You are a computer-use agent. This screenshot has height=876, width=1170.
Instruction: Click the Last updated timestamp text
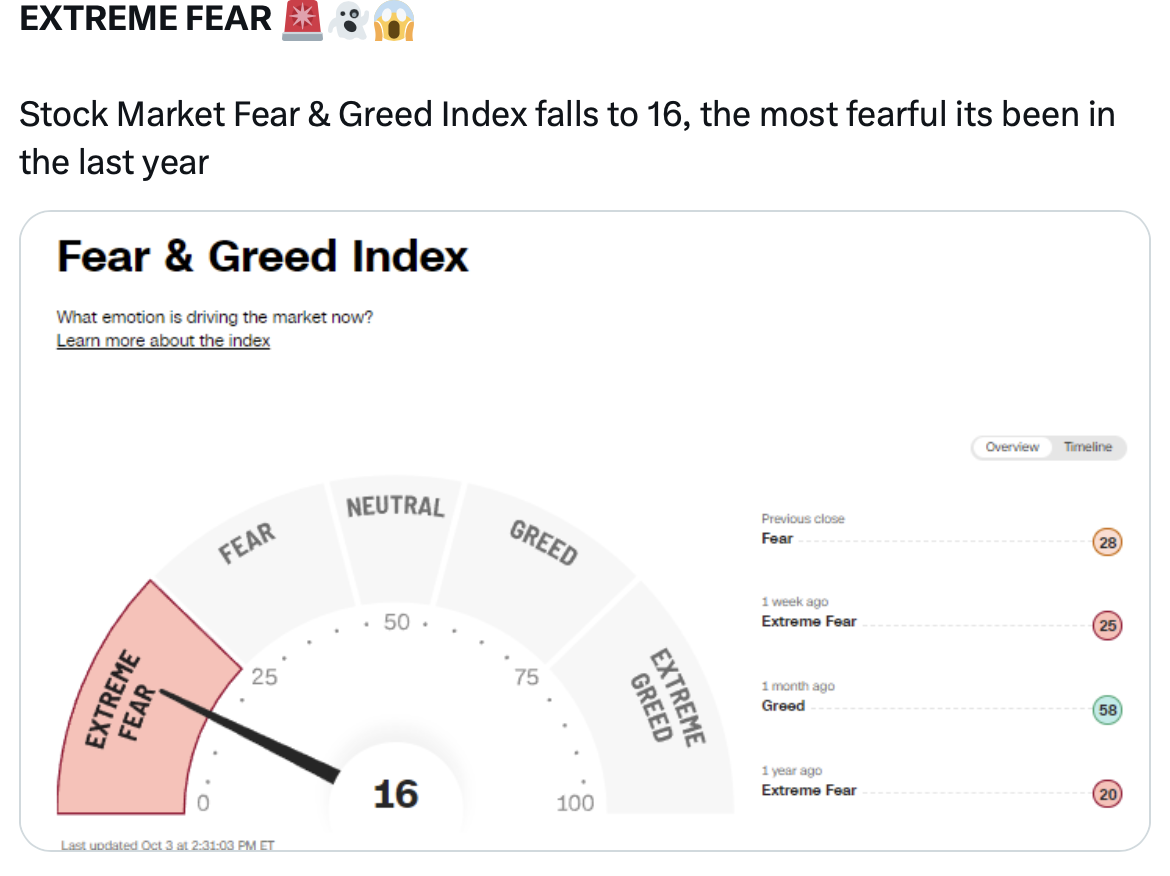pyautogui.click(x=167, y=845)
